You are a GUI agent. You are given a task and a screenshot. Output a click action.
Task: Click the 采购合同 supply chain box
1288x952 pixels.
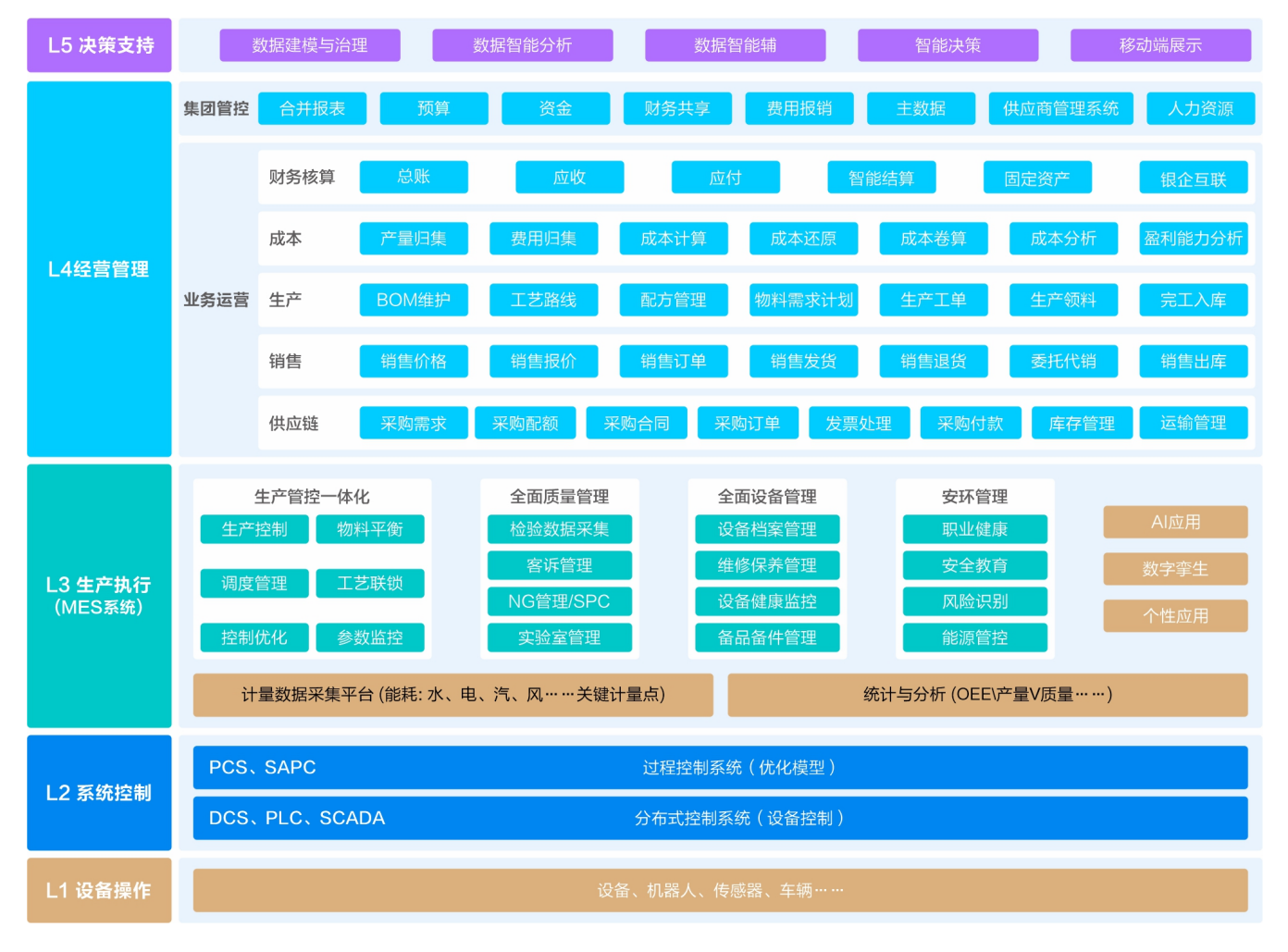tap(636, 423)
